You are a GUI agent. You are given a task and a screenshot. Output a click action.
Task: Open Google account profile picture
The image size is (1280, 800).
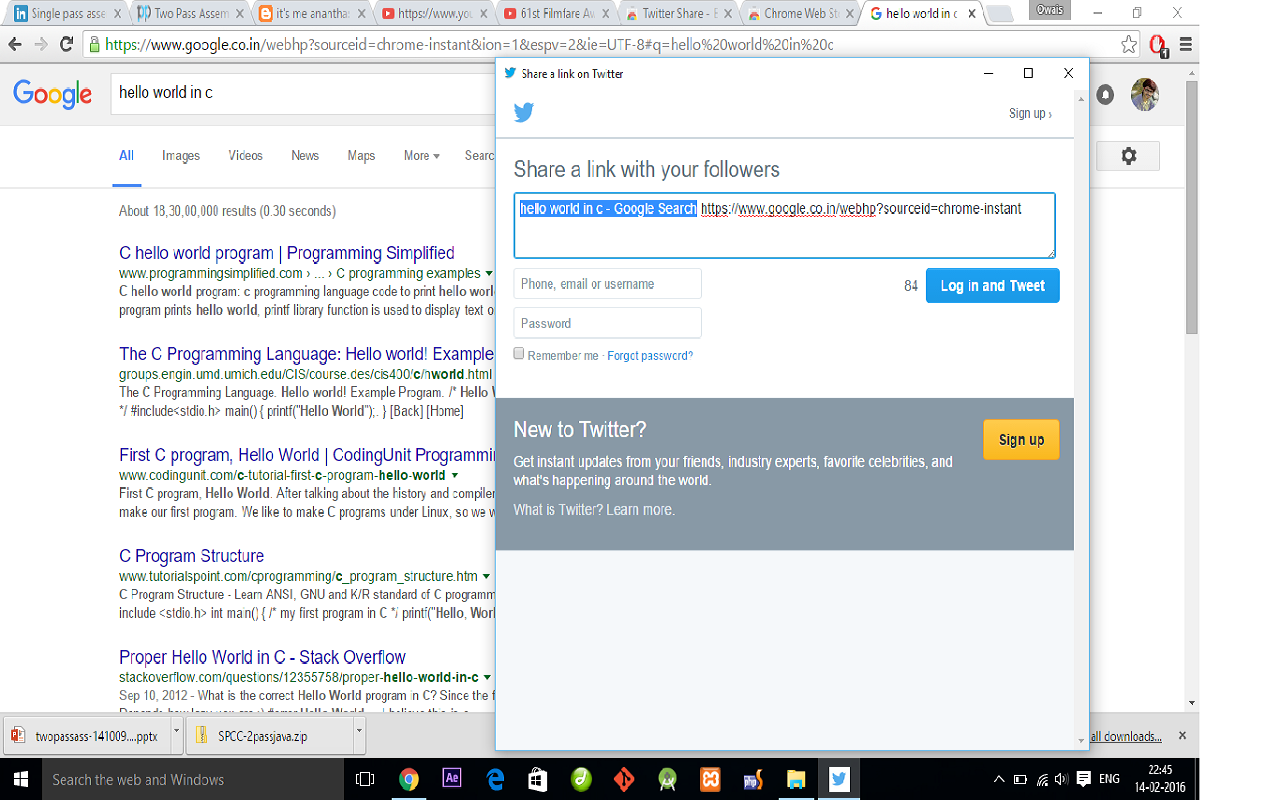(x=1145, y=95)
